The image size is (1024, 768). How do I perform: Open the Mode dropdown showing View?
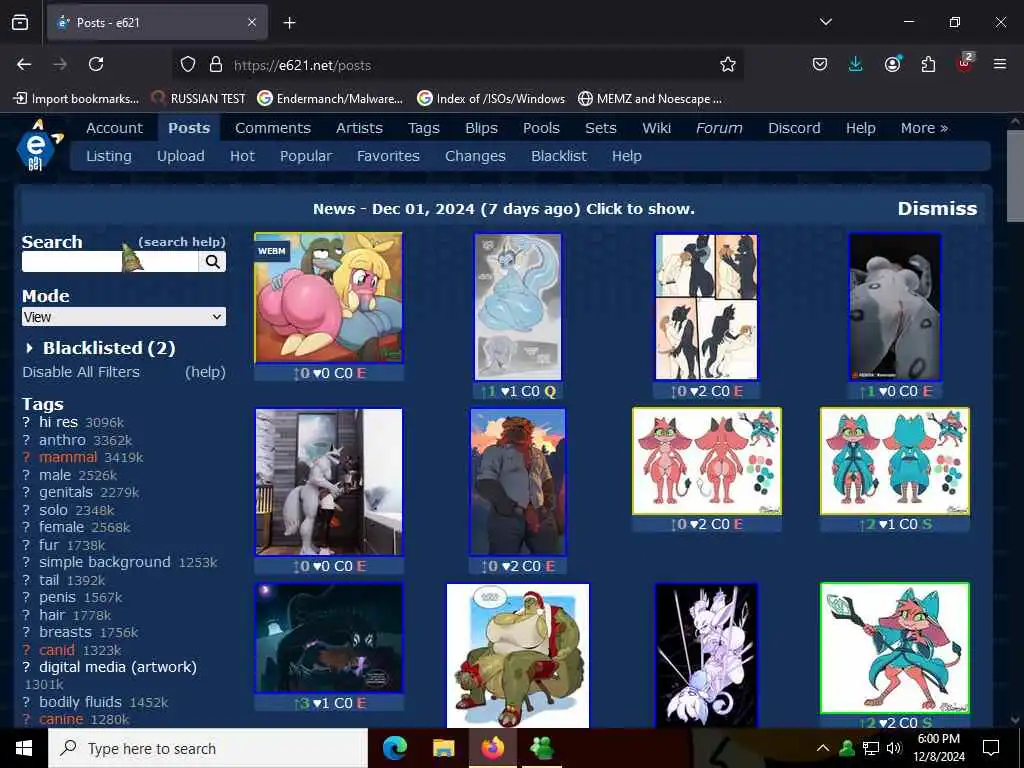click(x=123, y=317)
